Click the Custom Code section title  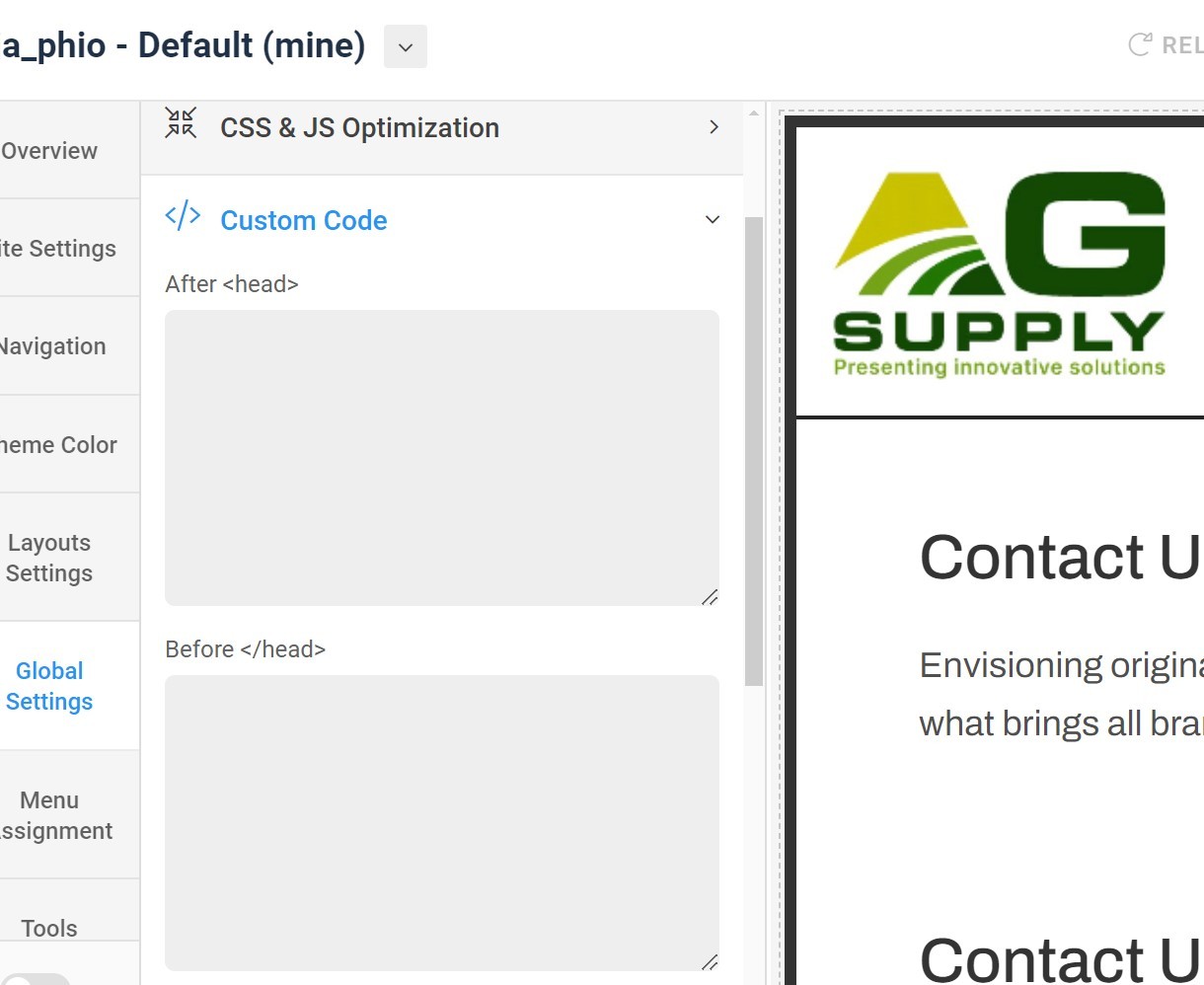(x=303, y=220)
